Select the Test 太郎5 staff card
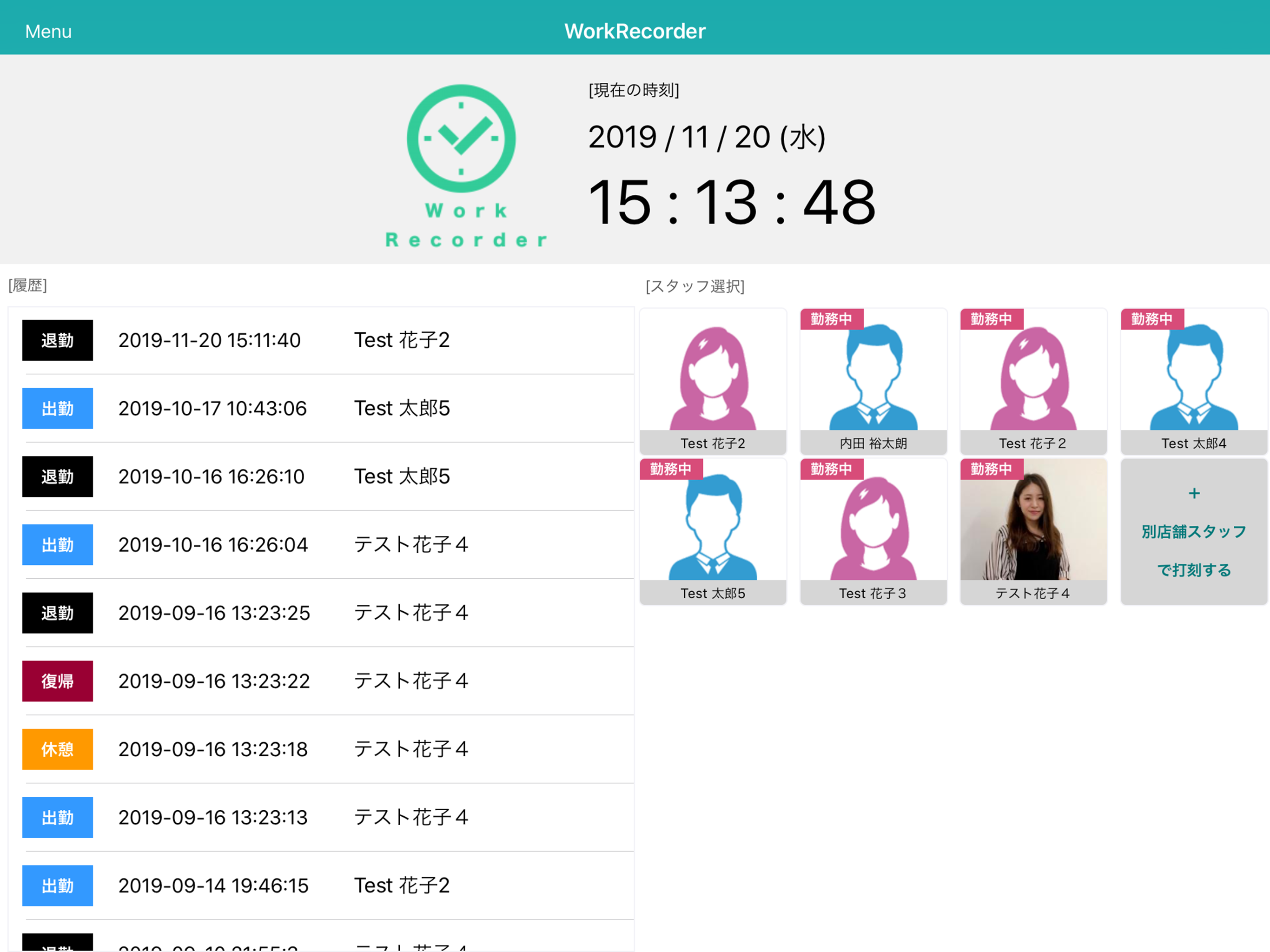The height and width of the screenshot is (952, 1270). 713,531
